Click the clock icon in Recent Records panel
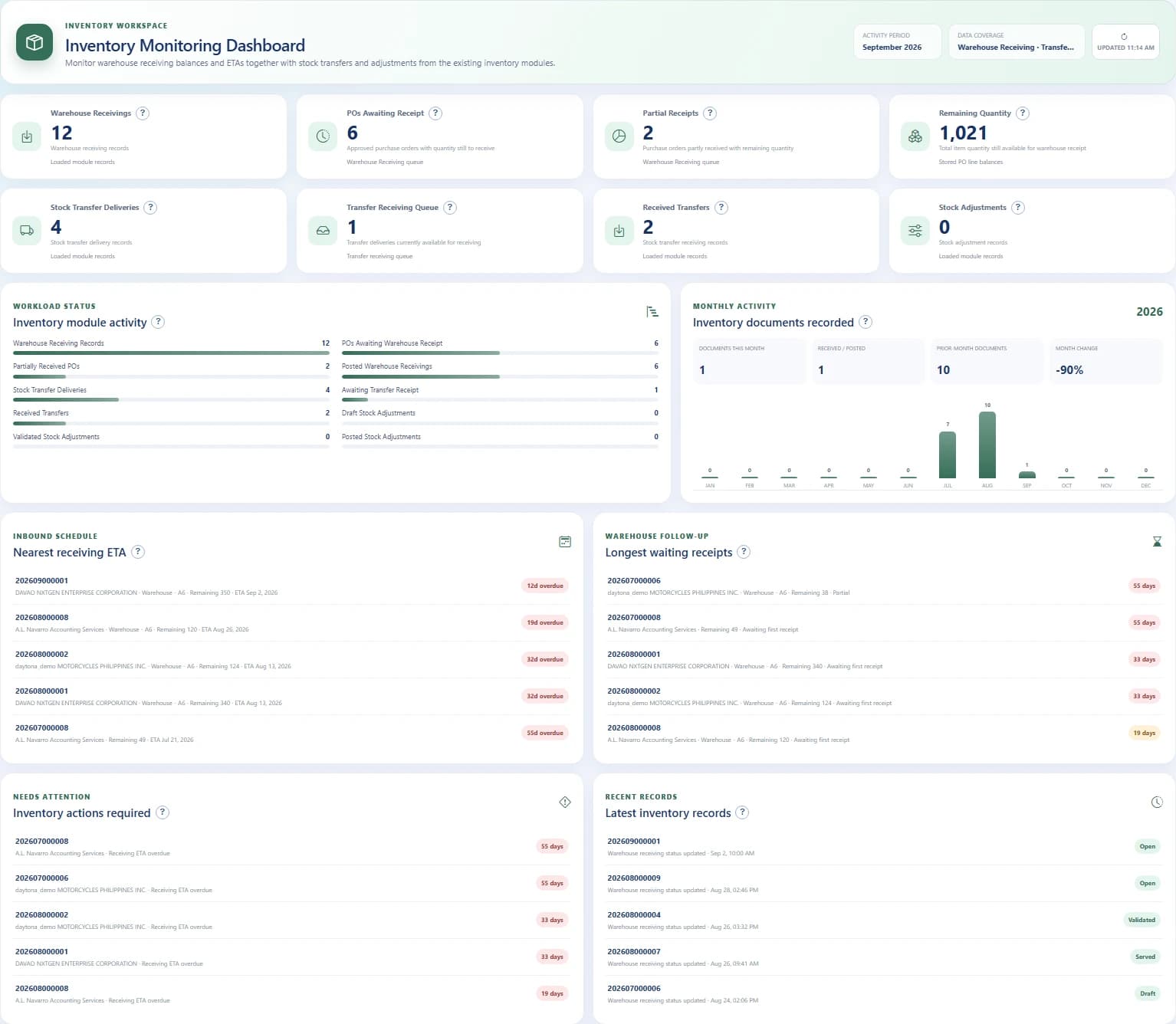The image size is (1176, 1024). coord(1157,802)
